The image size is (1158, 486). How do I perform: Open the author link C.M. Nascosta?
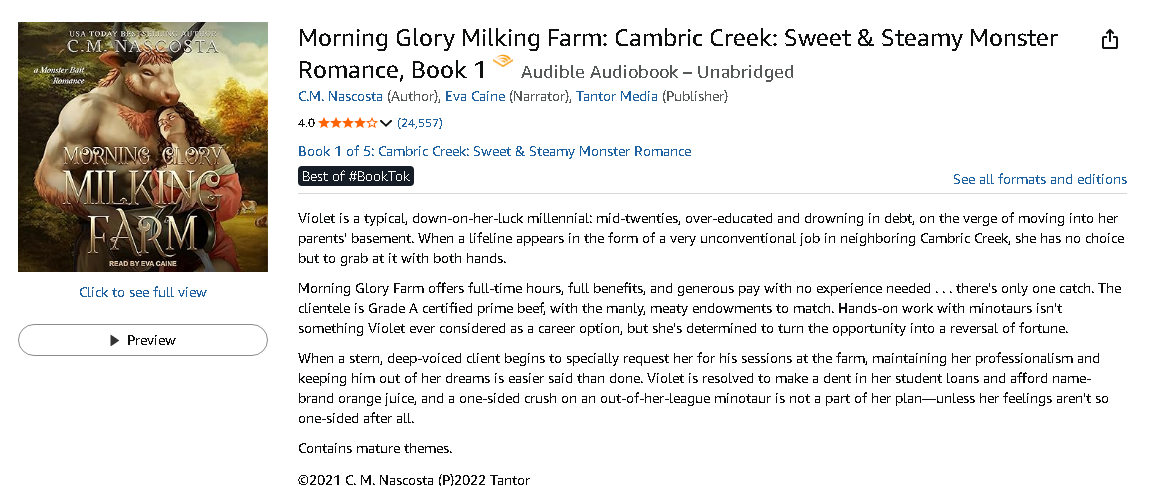[340, 97]
